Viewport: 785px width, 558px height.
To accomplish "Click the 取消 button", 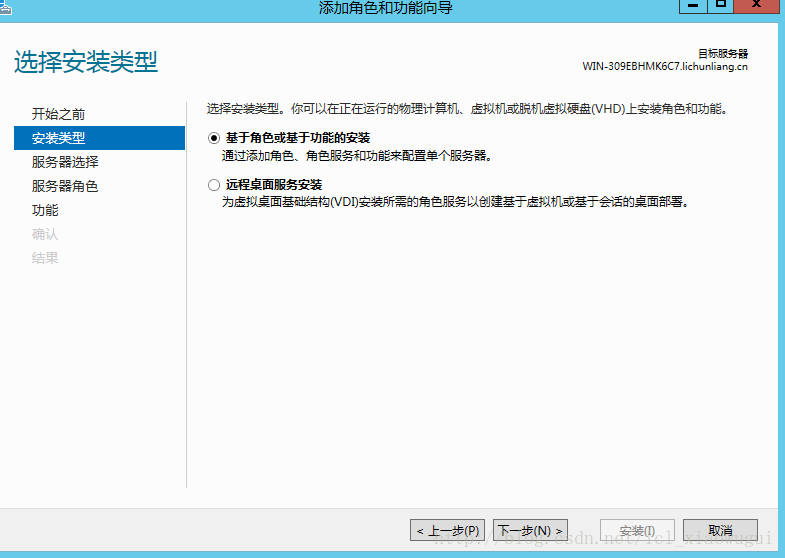I will click(x=720, y=530).
